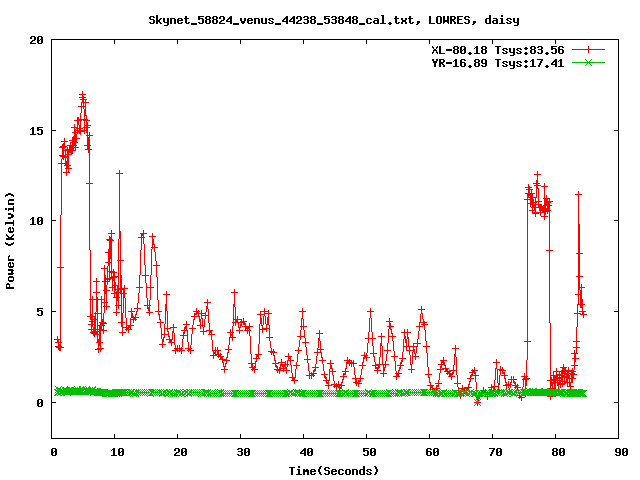Screen dimensions: 640x480
Task: Click the x-axis tick label 70
Action: click(496, 452)
